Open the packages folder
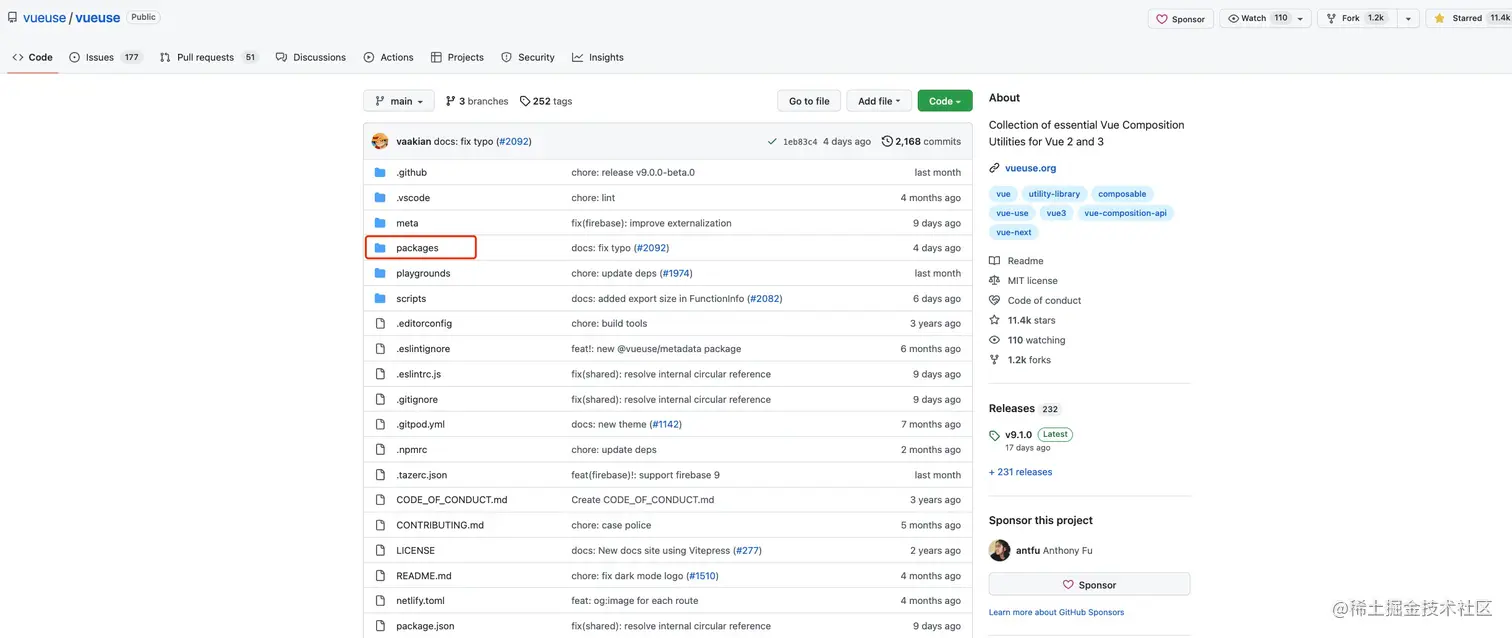Image resolution: width=1512 pixels, height=638 pixels. point(417,248)
